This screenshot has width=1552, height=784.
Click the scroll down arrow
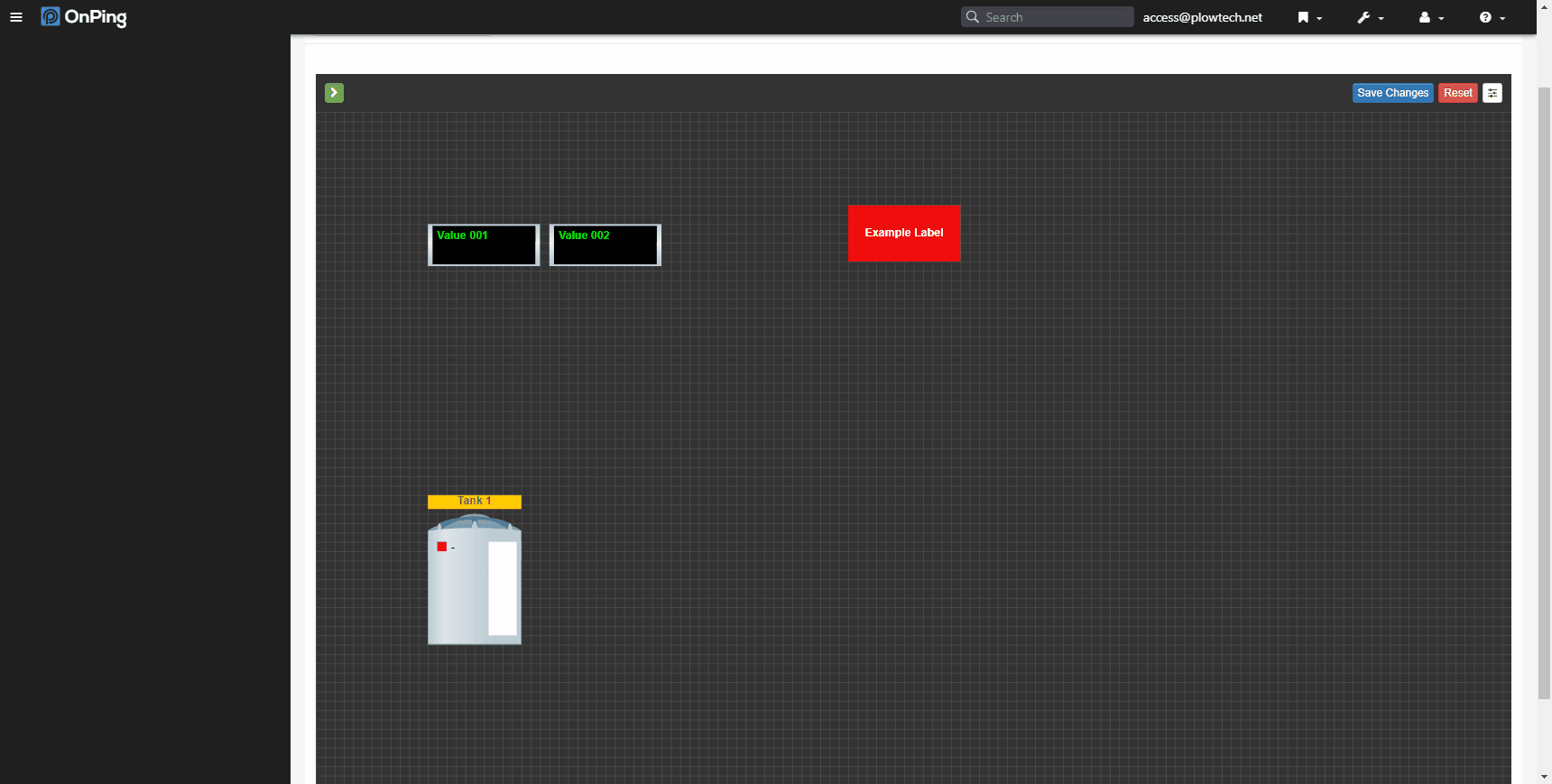point(1544,776)
